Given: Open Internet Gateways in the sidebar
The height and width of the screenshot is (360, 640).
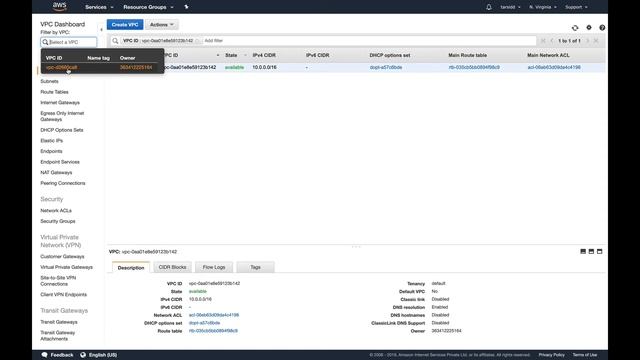Looking at the screenshot, I should [x=60, y=102].
